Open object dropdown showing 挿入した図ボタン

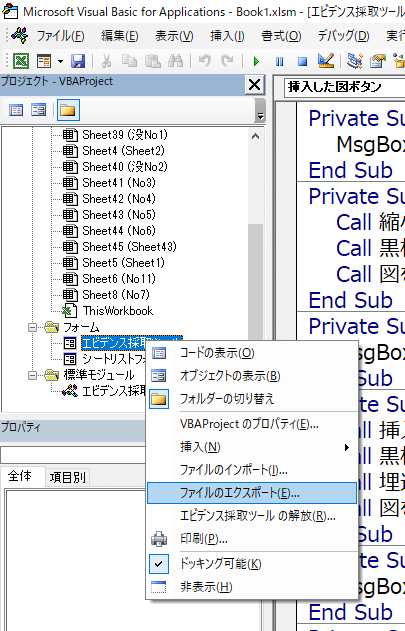344,87
